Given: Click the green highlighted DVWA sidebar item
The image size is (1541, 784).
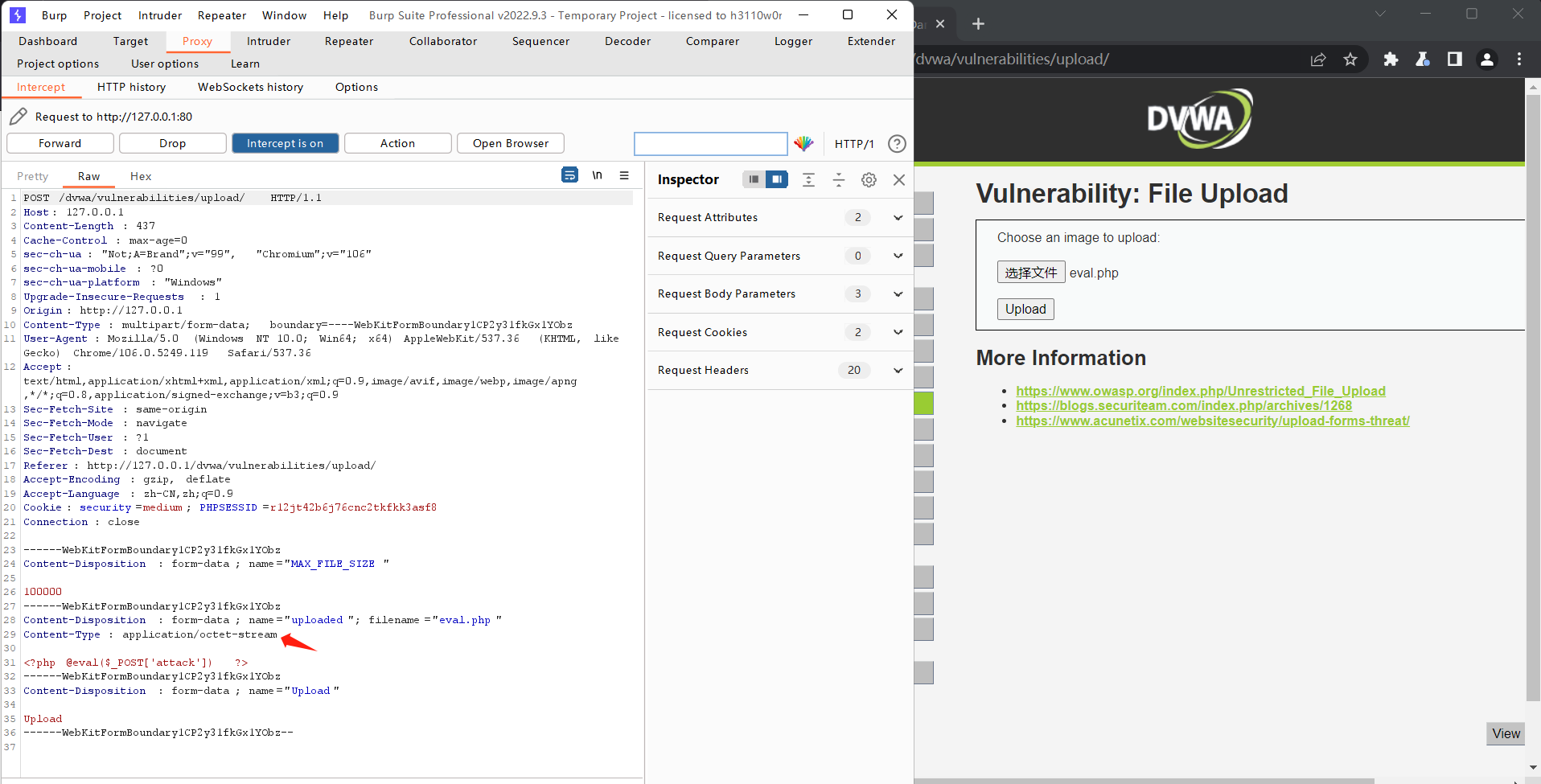Looking at the screenshot, I should 924,404.
